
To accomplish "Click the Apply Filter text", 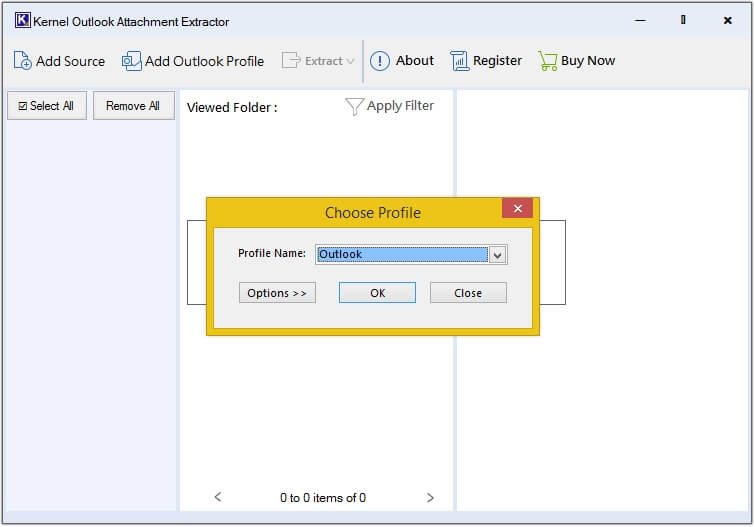I will pos(400,105).
